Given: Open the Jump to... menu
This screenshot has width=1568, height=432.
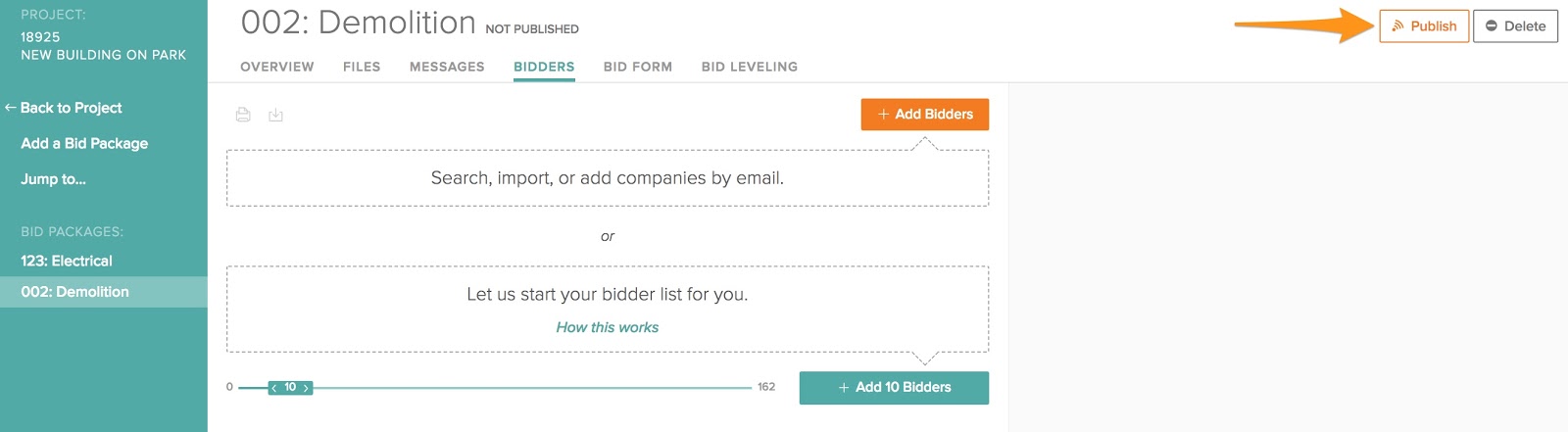Looking at the screenshot, I should click(54, 179).
